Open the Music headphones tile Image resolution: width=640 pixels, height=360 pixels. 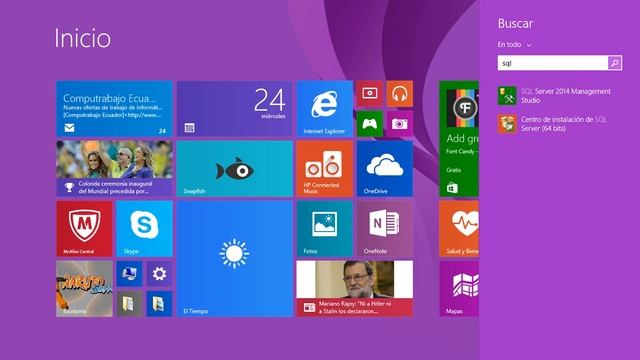tap(400, 93)
